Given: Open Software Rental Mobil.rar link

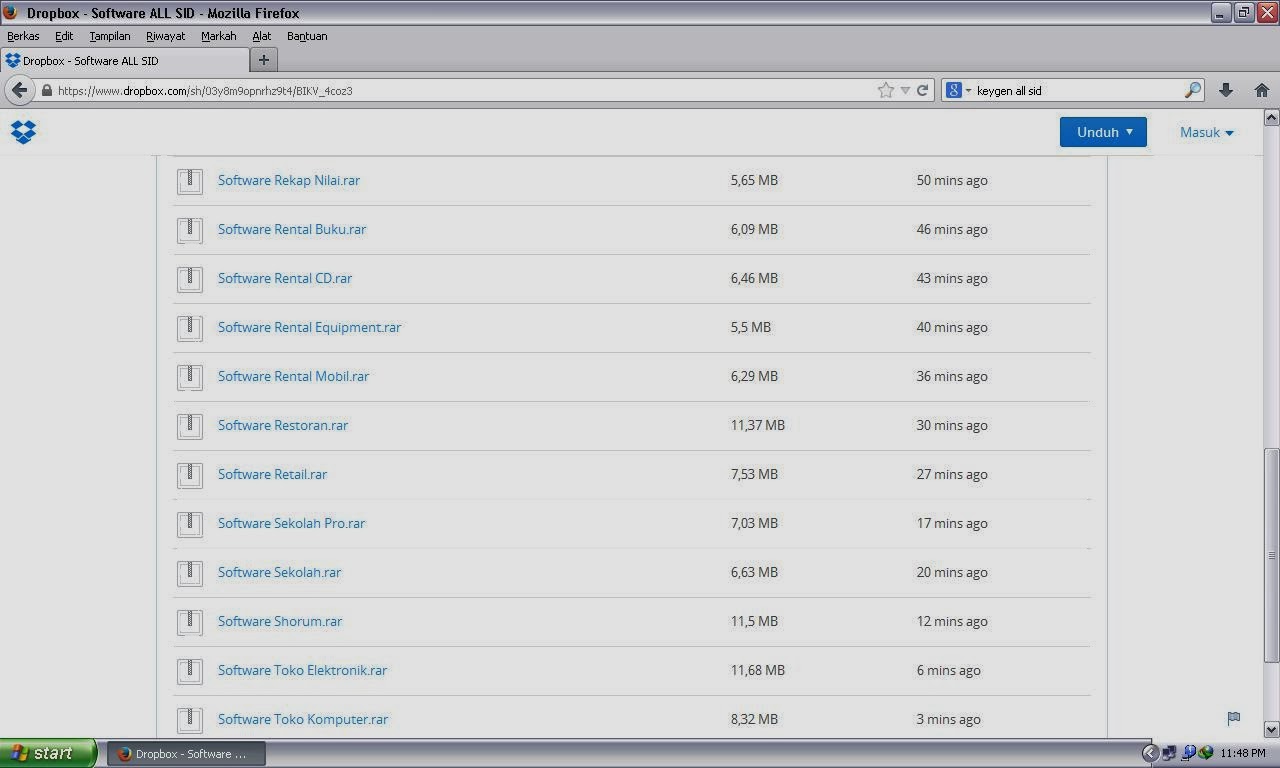Looking at the screenshot, I should (x=293, y=376).
